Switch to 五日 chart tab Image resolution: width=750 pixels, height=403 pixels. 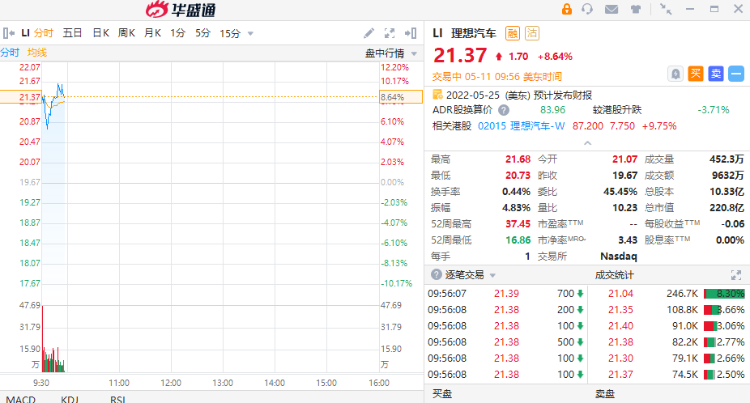[73, 33]
